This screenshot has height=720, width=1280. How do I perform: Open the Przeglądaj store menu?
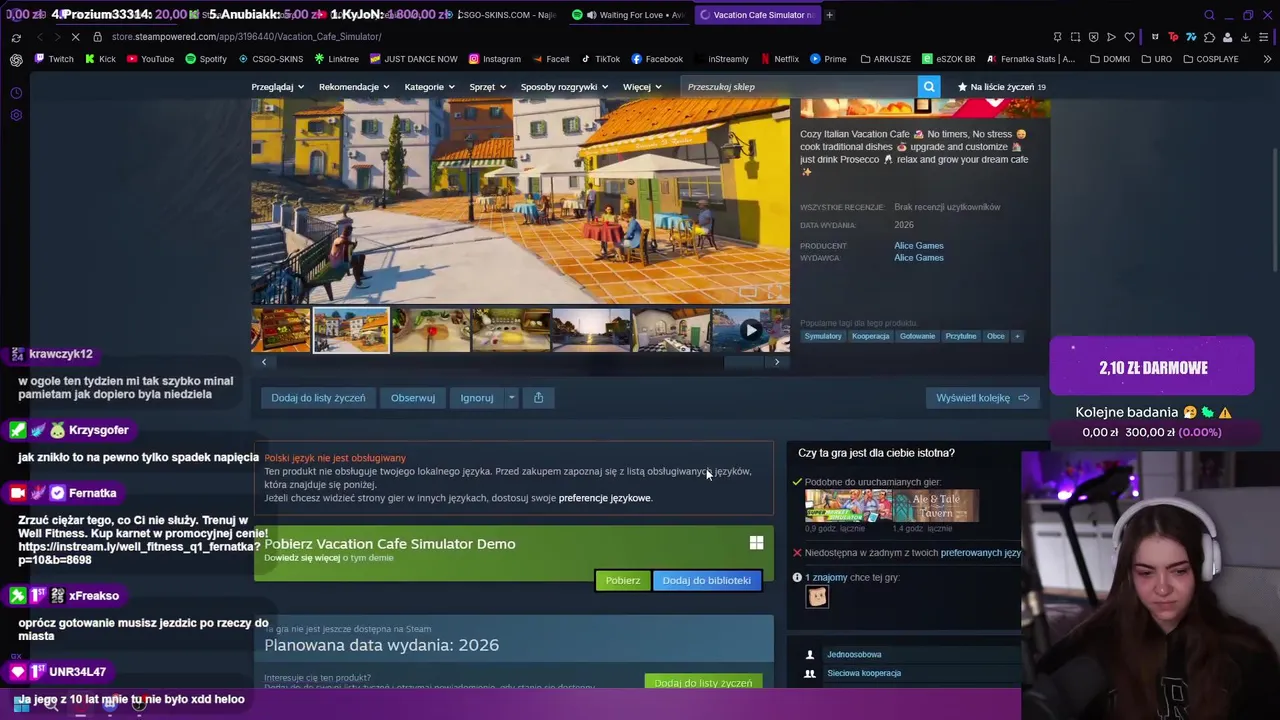pyautogui.click(x=277, y=87)
